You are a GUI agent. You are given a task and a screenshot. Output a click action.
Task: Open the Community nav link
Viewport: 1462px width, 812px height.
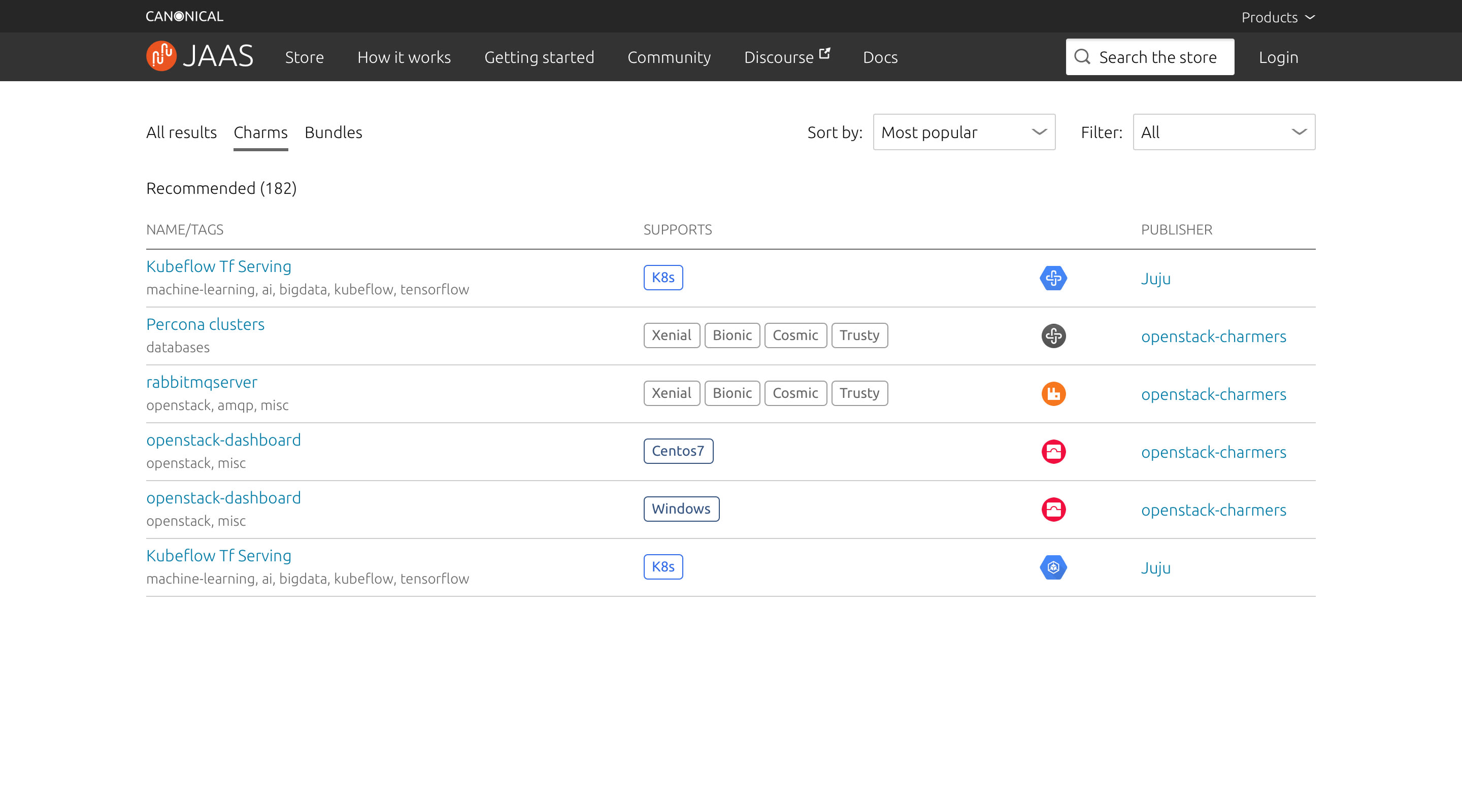[669, 57]
